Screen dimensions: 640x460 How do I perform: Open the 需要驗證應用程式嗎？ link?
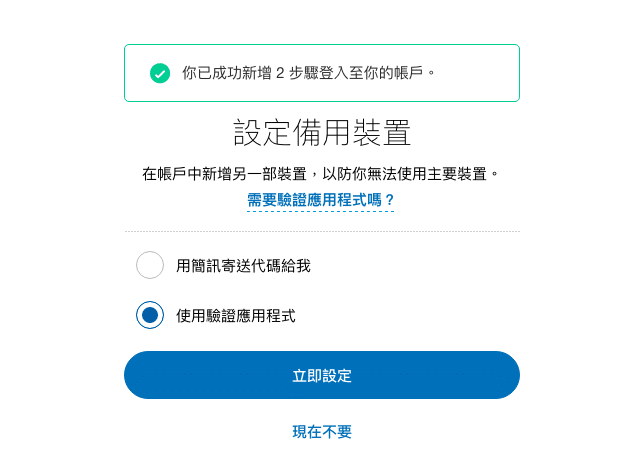point(321,200)
